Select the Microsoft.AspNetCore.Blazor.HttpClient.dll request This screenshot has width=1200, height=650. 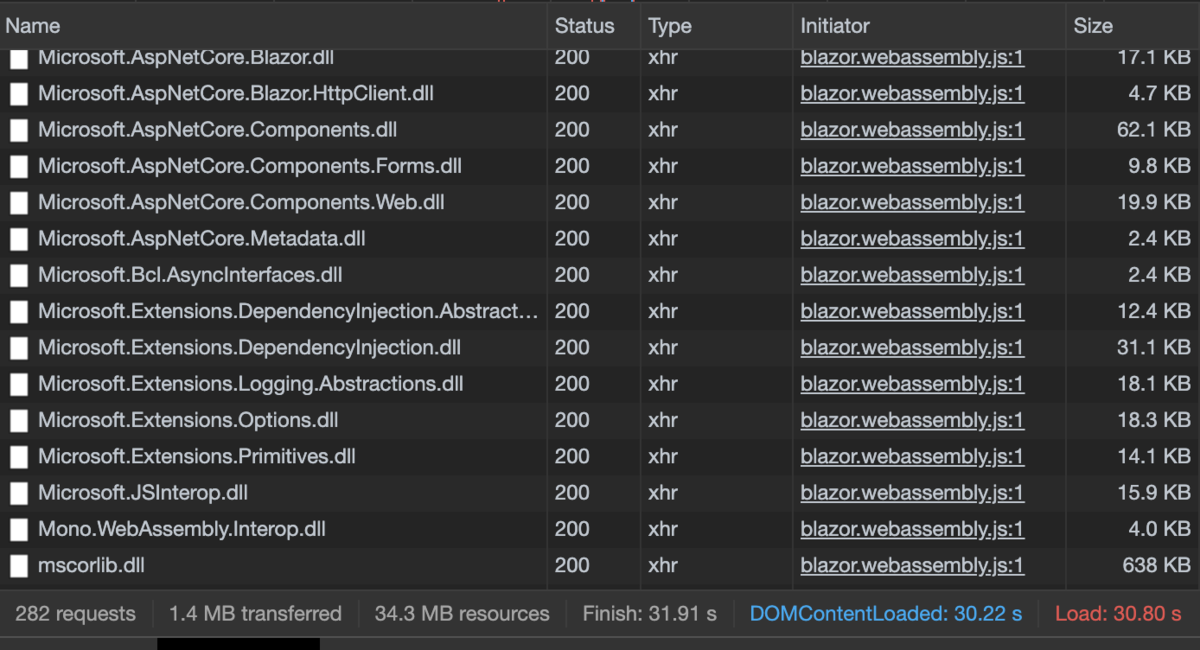235,94
